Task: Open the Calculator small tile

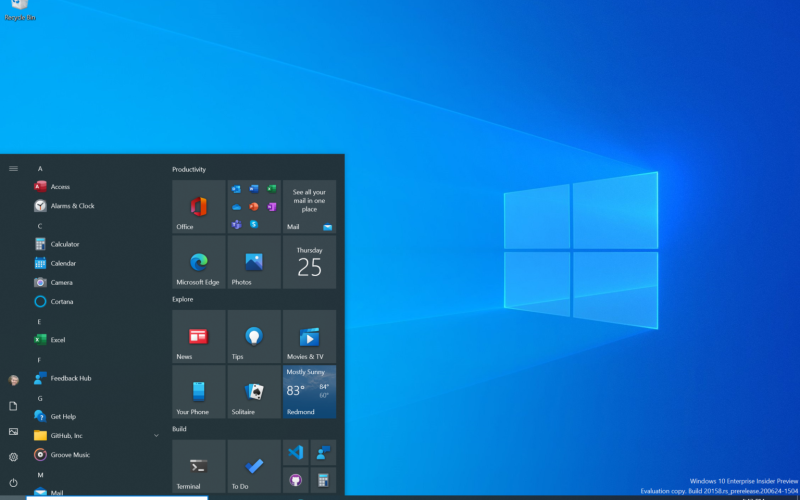Action: (x=323, y=480)
